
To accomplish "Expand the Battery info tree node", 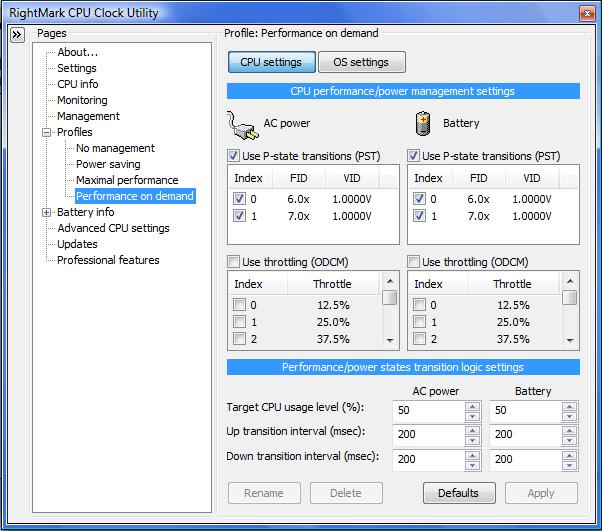I will 46,212.
